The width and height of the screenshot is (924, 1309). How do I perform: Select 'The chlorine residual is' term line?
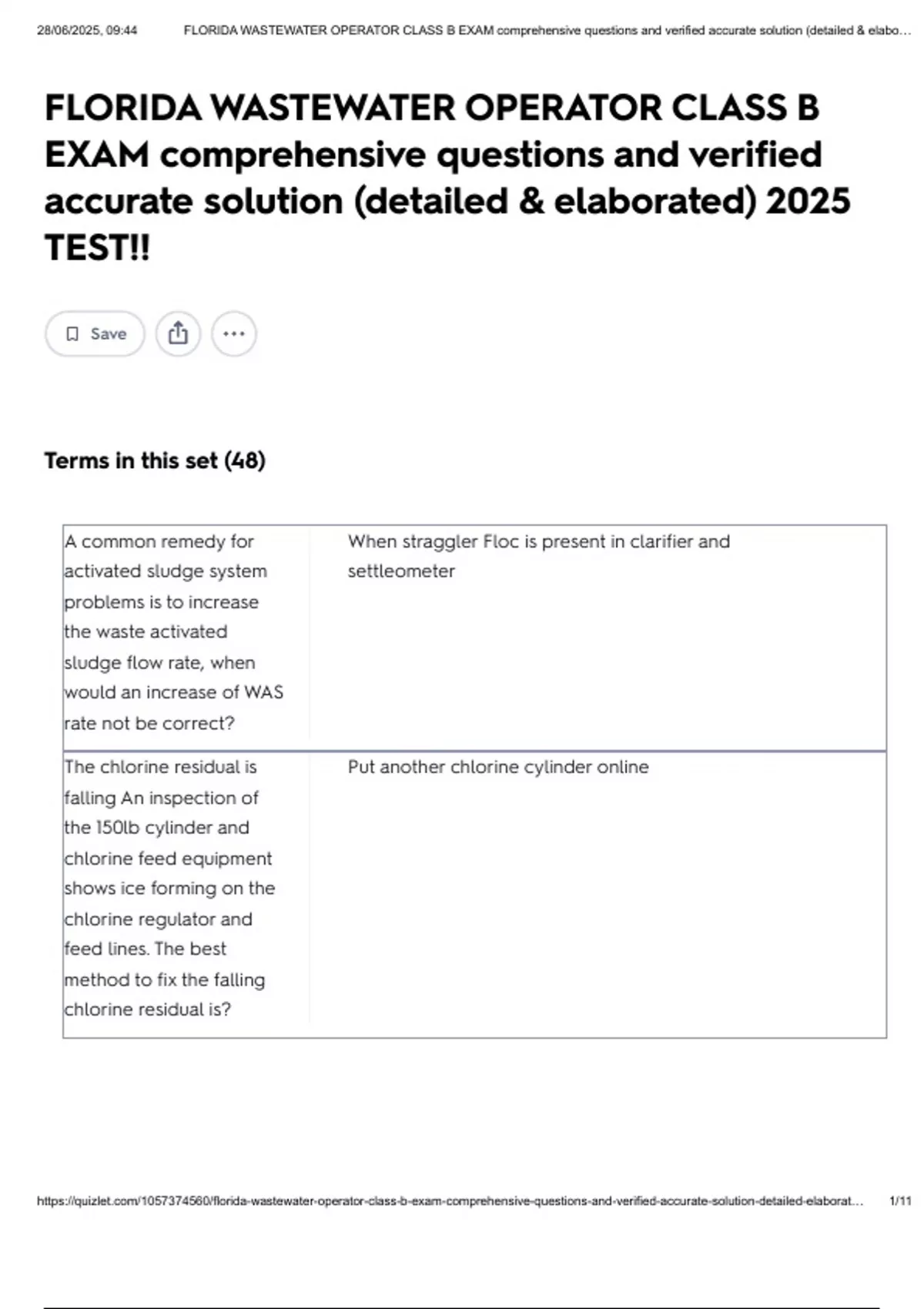pos(161,767)
